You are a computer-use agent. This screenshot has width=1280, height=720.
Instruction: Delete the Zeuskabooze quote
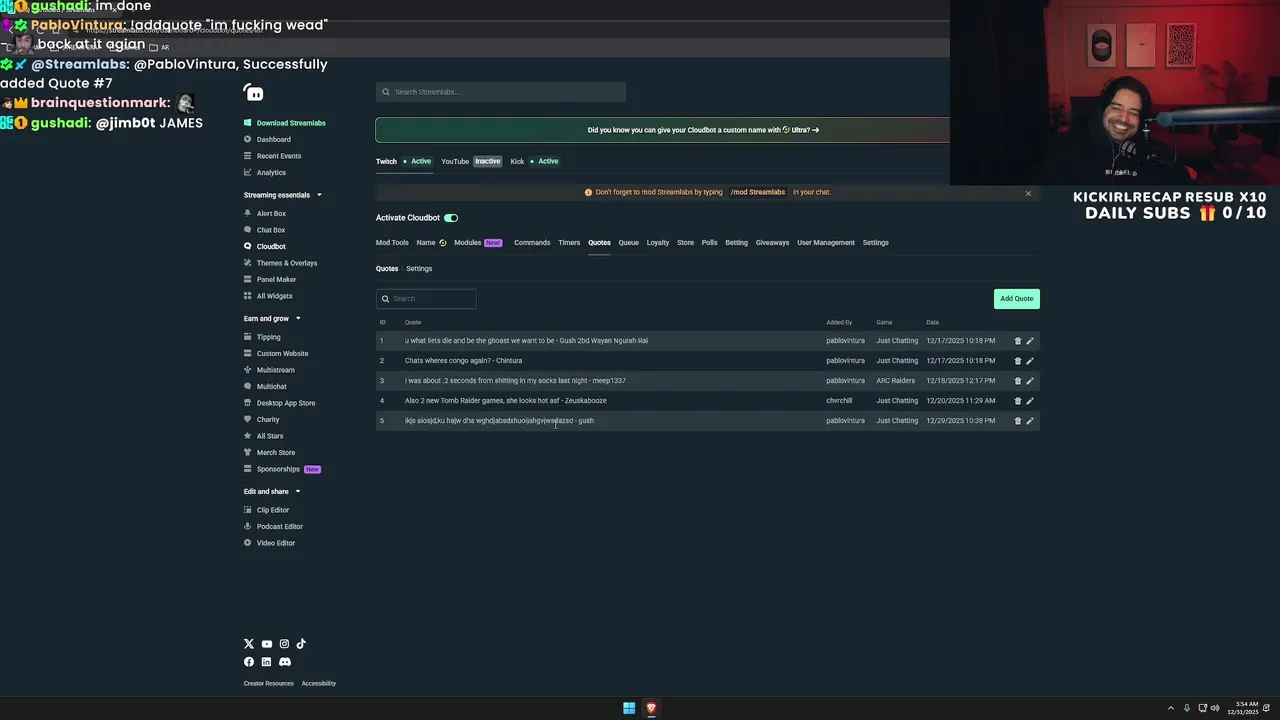pyautogui.click(x=1018, y=401)
